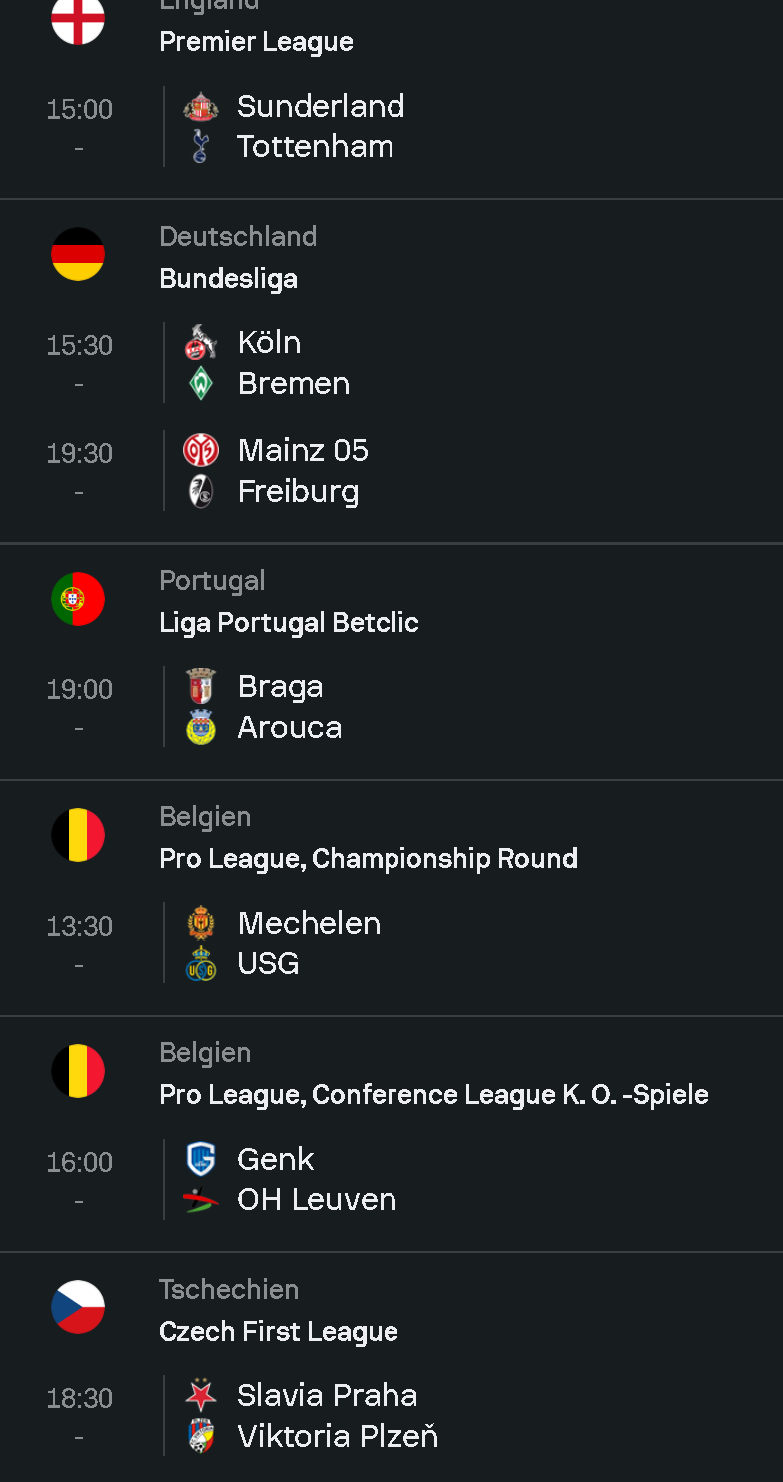Open Pro League Championship Round

click(x=368, y=858)
